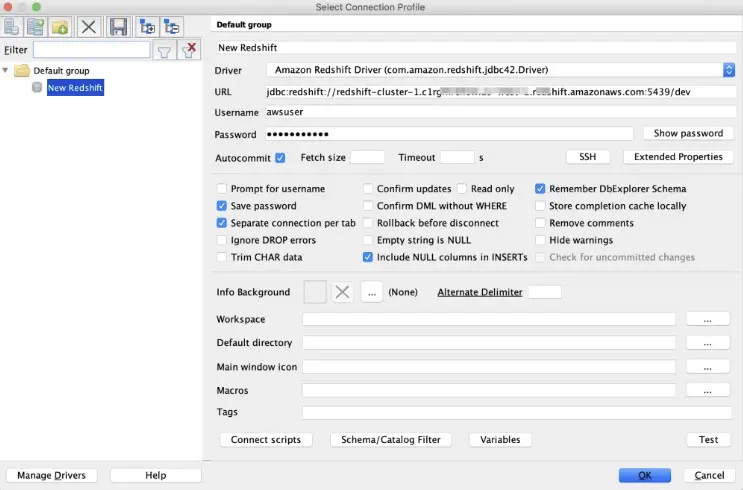Enable Remove comments checkbox

pyautogui.click(x=540, y=223)
